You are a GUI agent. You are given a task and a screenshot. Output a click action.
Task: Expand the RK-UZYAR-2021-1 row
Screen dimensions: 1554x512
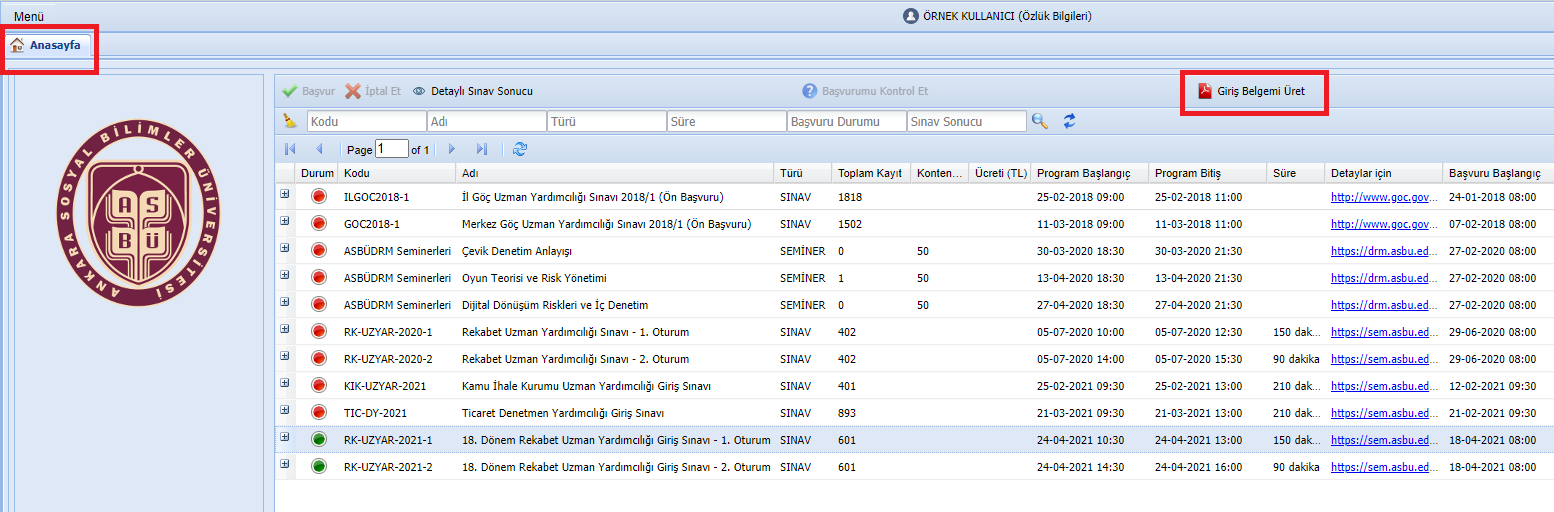tap(285, 437)
